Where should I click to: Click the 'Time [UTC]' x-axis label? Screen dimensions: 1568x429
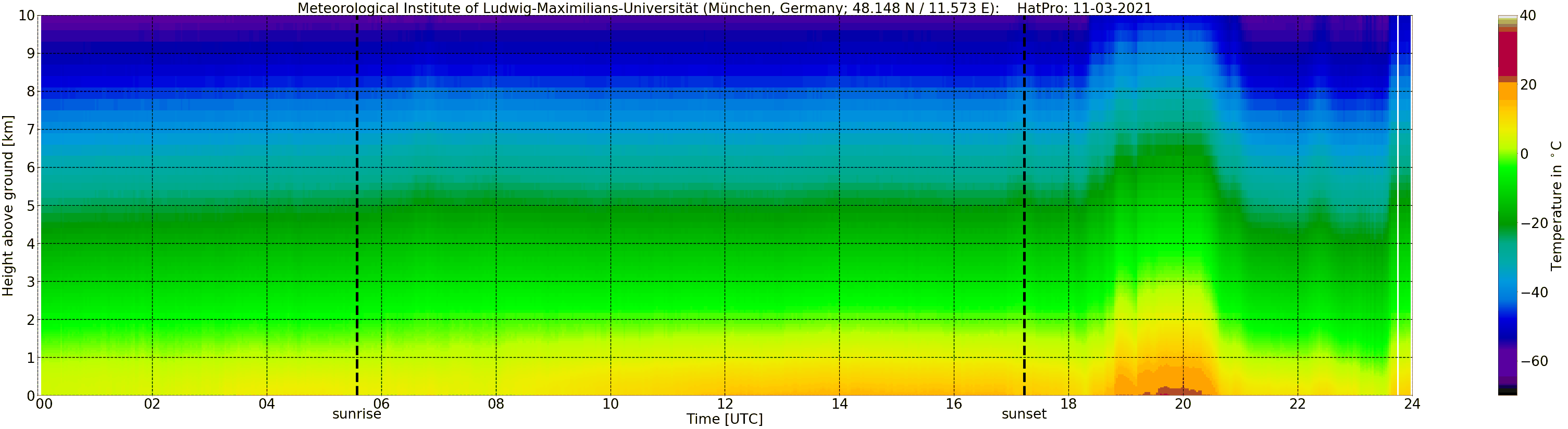point(724,419)
